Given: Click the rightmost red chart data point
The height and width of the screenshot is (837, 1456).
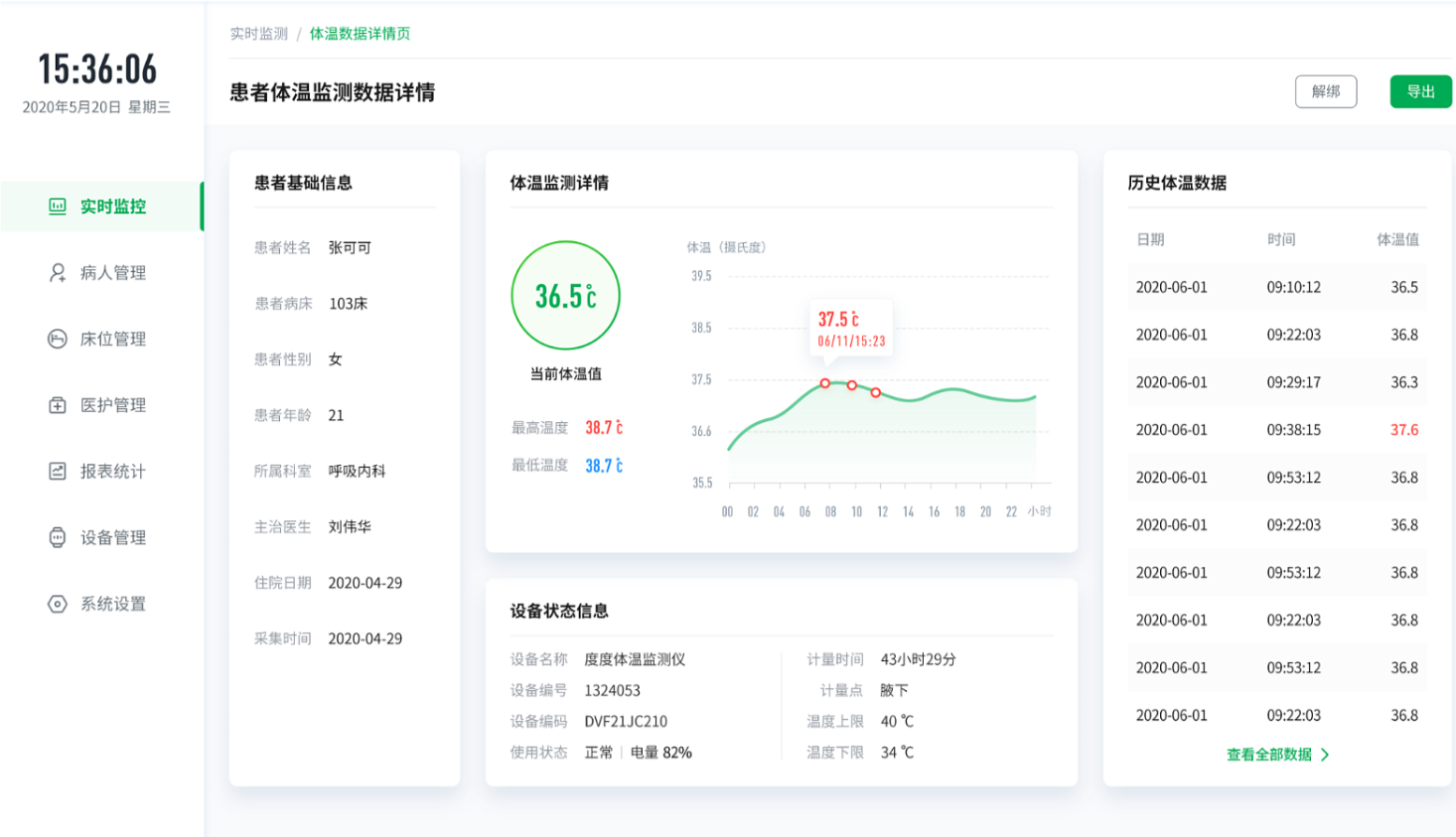Looking at the screenshot, I should pos(876,393).
